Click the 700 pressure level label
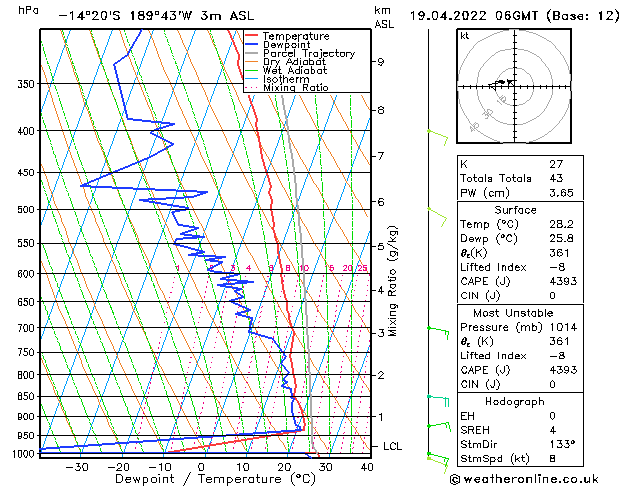Viewport: 629px width, 486px height. pyautogui.click(x=26, y=328)
